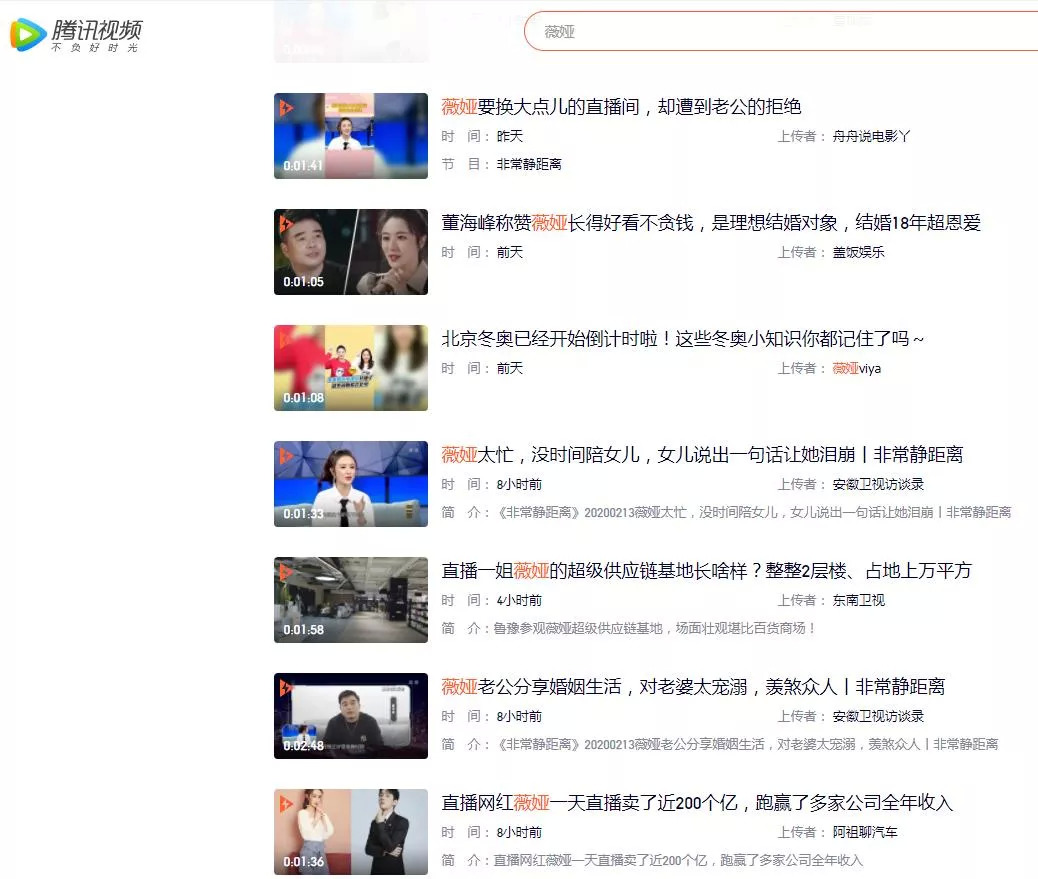Screen dimensions: 1038x879
Task: Click play badge on 0:01:58 thumbnail
Action: [x=286, y=571]
